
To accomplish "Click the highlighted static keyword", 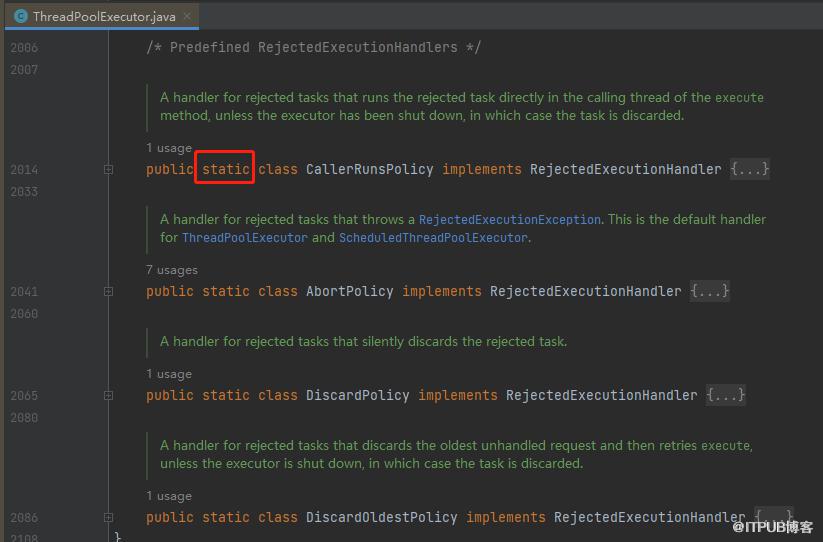I will tap(226, 169).
